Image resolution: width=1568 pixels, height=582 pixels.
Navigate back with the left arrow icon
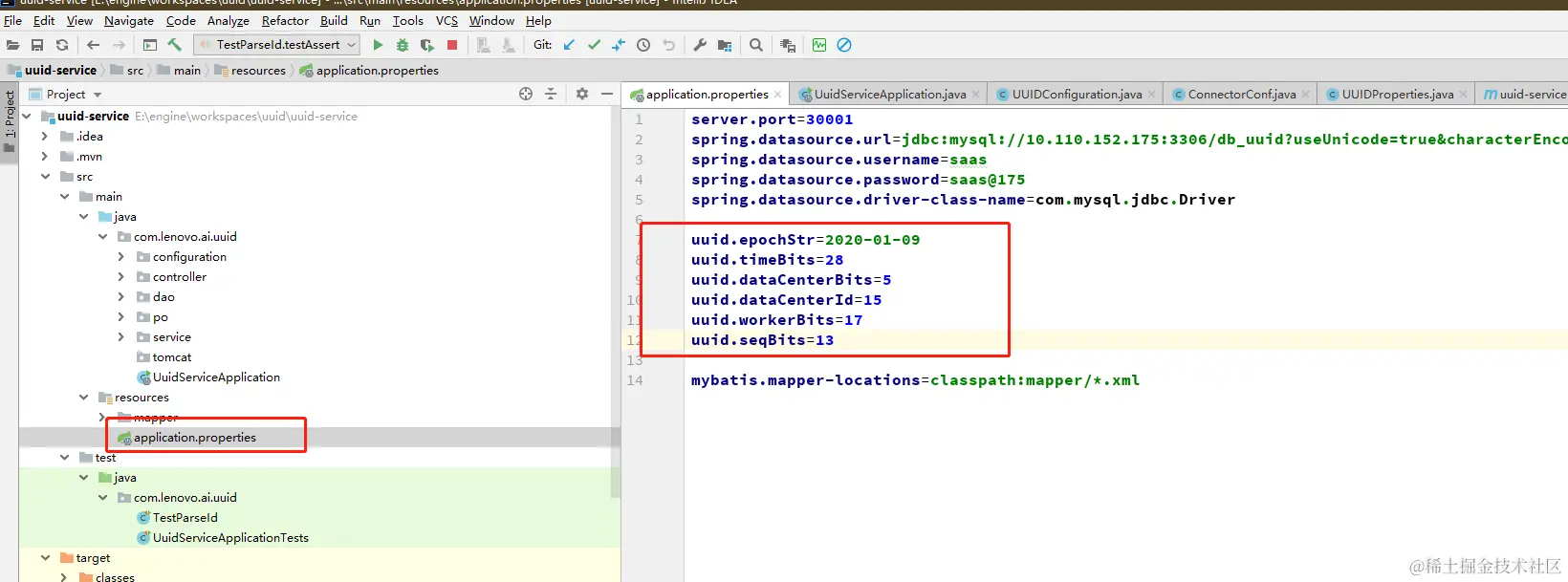click(x=93, y=45)
